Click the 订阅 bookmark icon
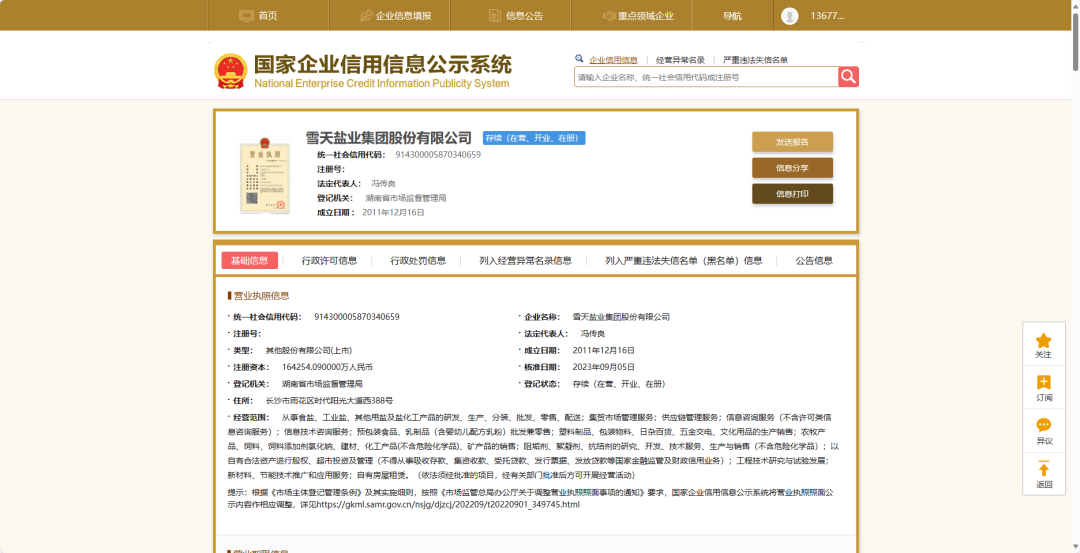Screen dimensions: 1080x553 point(1043,383)
